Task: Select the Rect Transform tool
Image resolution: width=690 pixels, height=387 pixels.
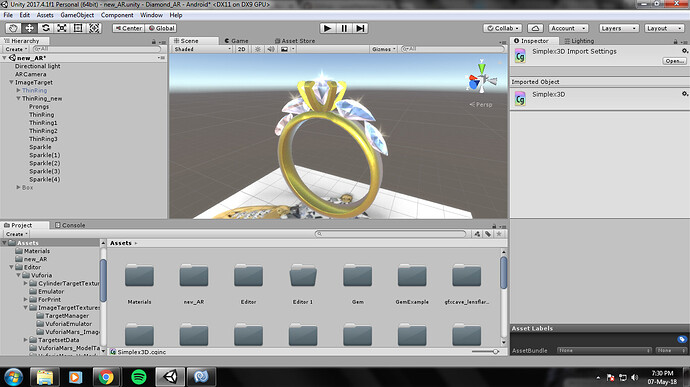Action: pos(78,28)
